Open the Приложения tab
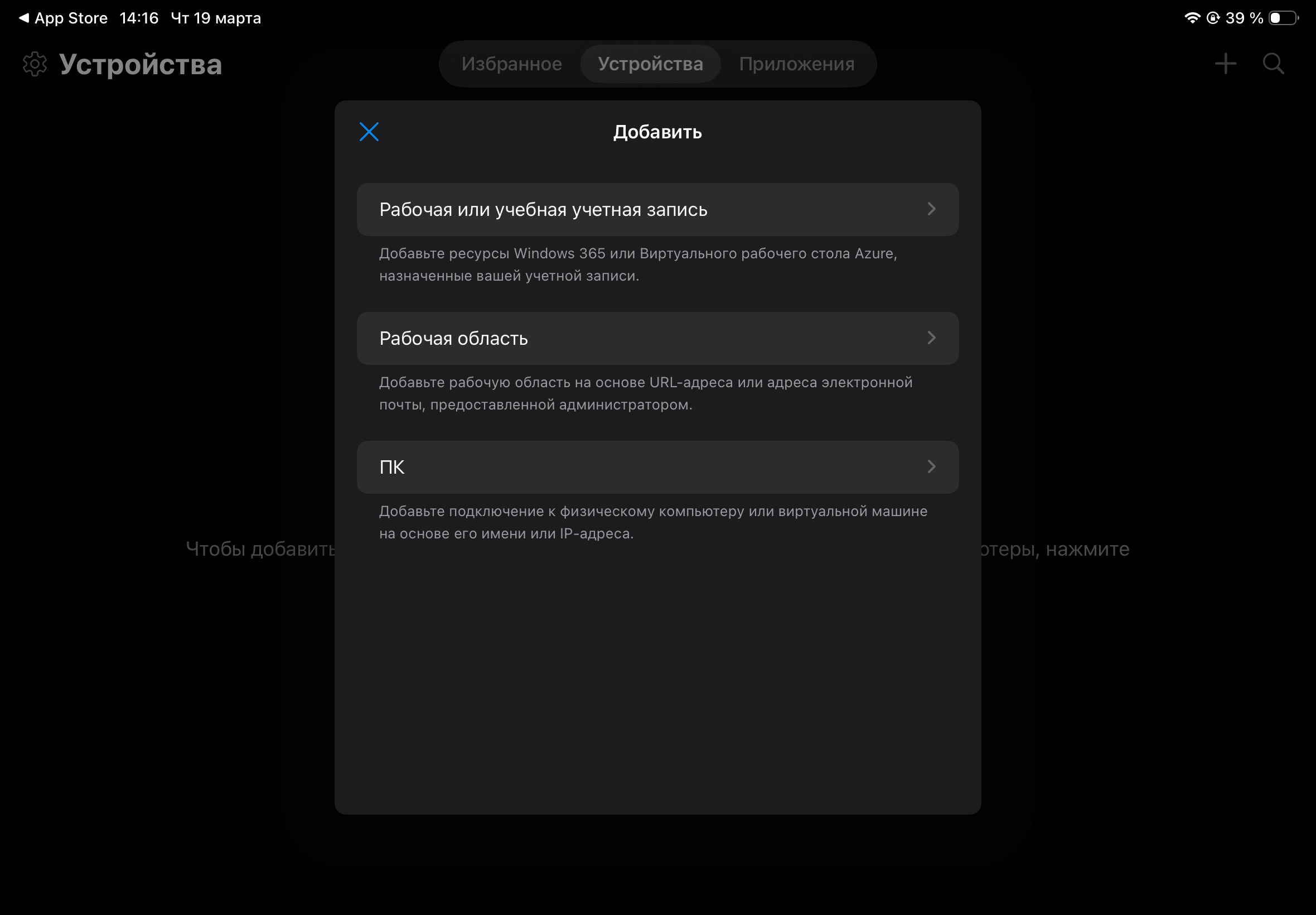 tap(796, 64)
